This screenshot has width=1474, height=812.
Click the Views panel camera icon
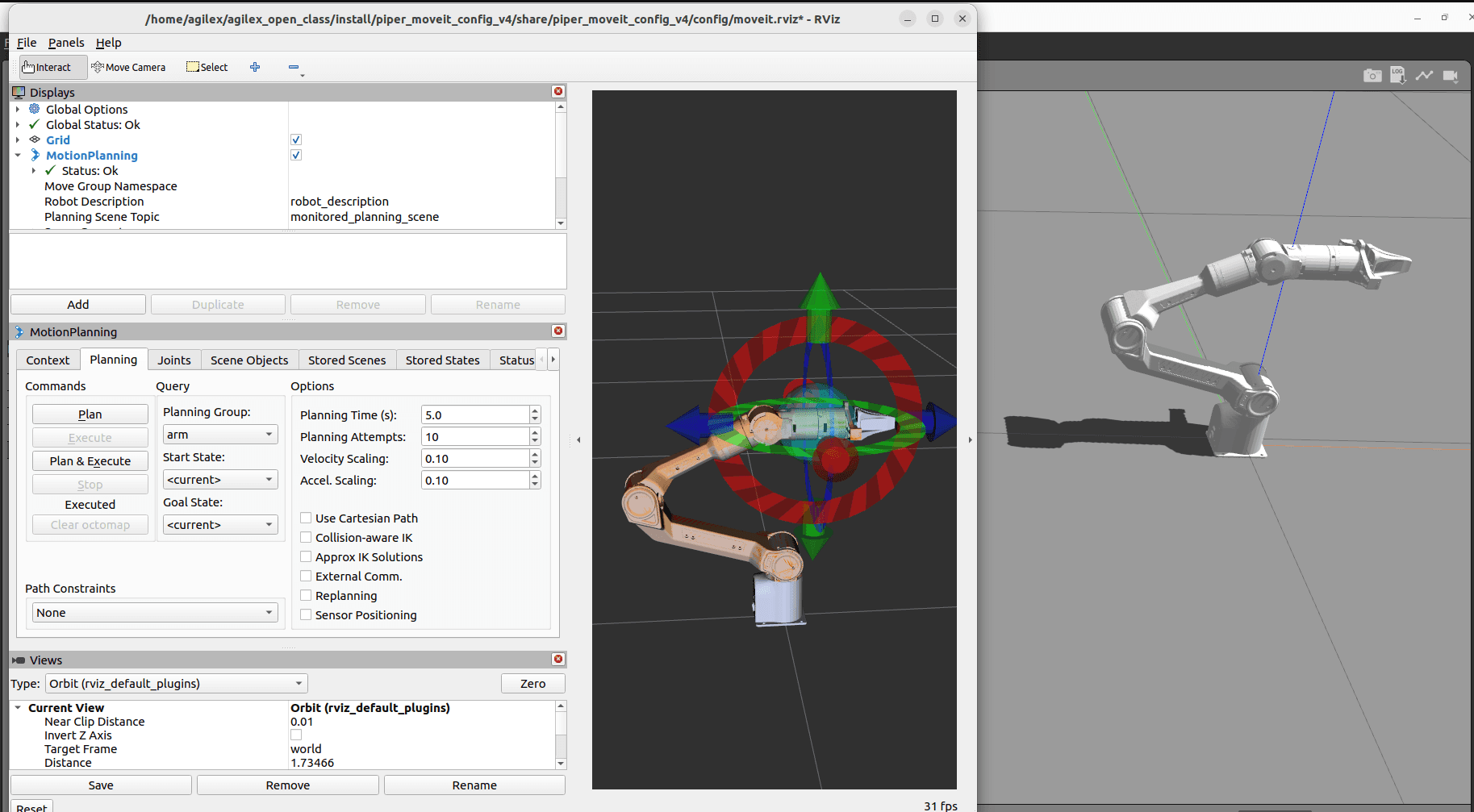point(19,660)
